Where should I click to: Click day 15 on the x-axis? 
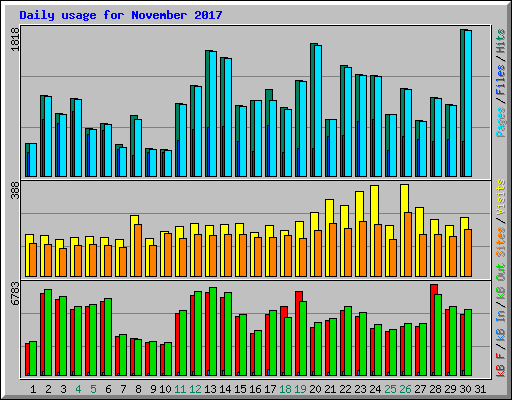click(240, 389)
